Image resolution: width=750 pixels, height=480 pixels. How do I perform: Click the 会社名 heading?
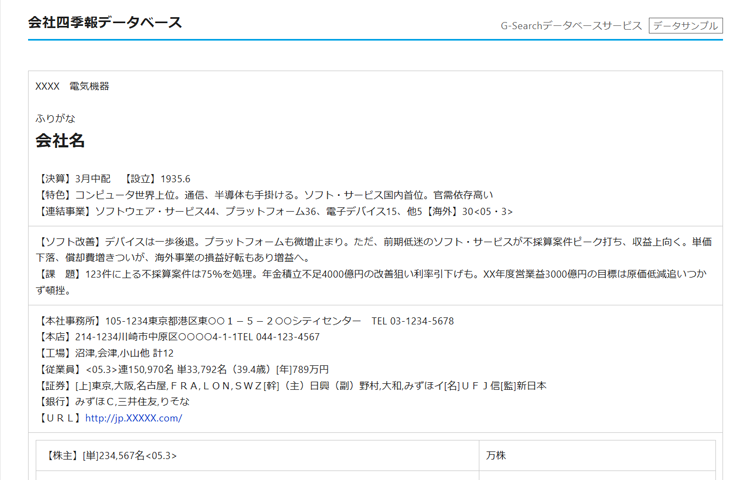click(60, 141)
